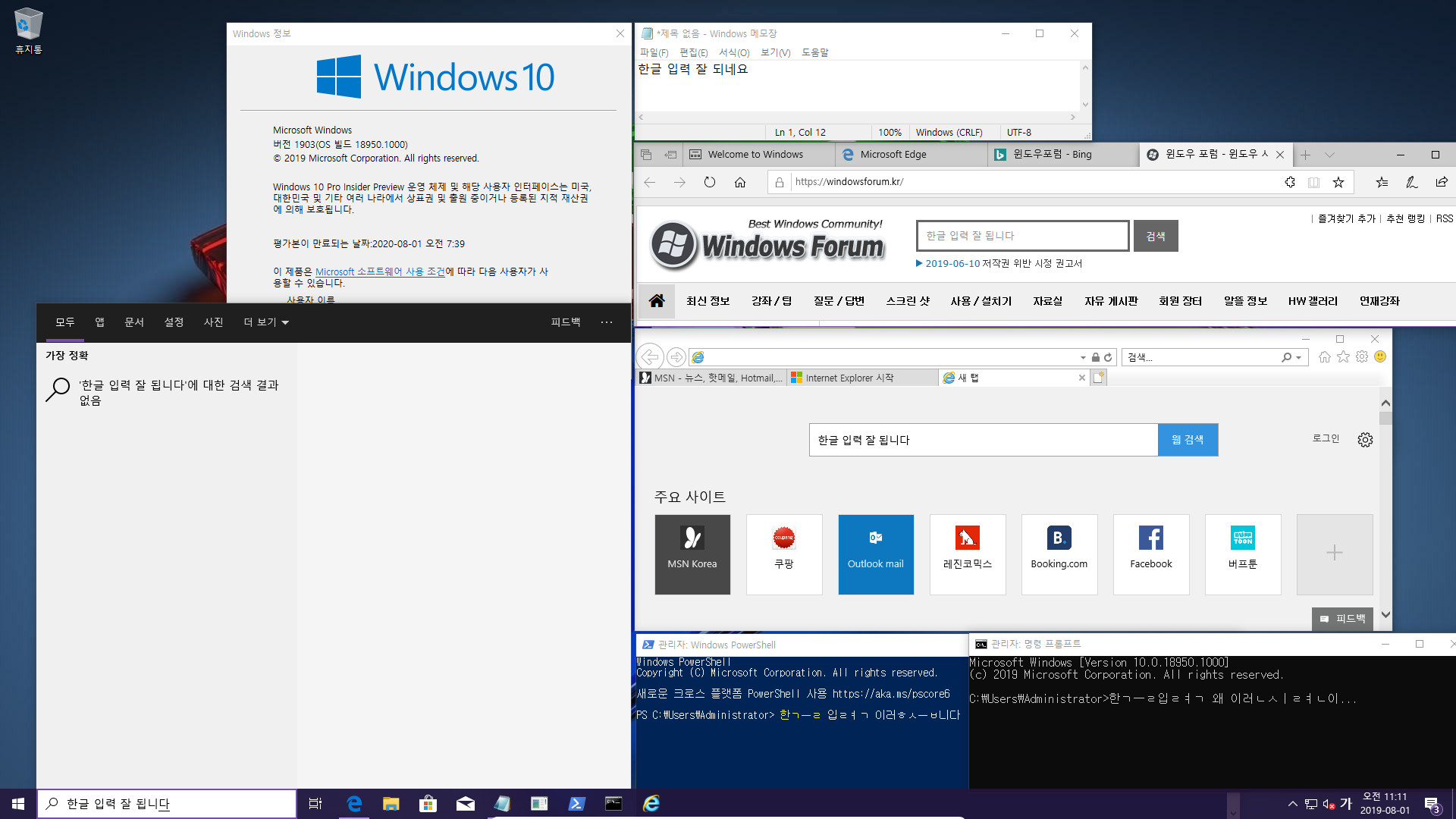Screen dimensions: 1456x819
Task: Open the Action Center notifications icon
Action: tap(1431, 804)
